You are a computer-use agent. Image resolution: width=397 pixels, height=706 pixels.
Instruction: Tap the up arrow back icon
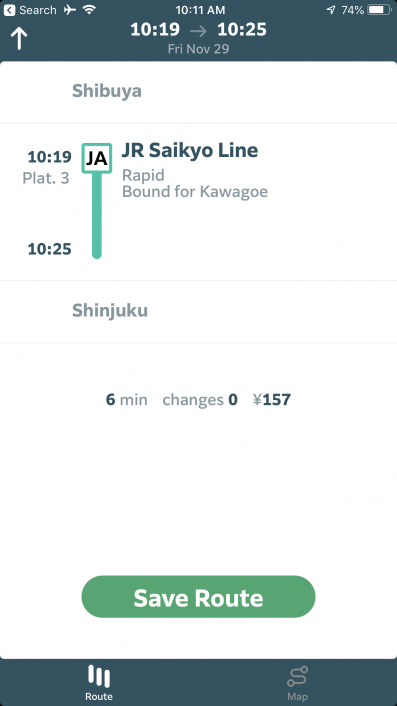click(19, 38)
